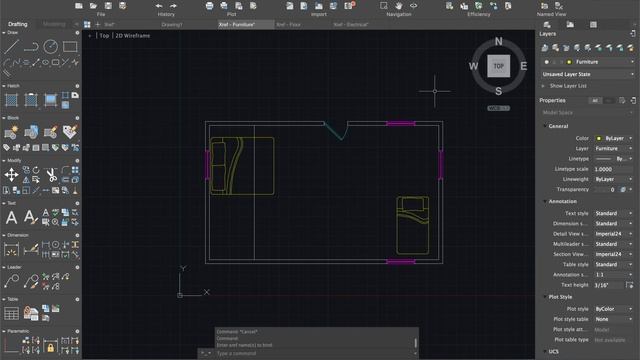Click the Parametric lock constraint icon
This screenshot has height=360, width=640.
coord(51,347)
